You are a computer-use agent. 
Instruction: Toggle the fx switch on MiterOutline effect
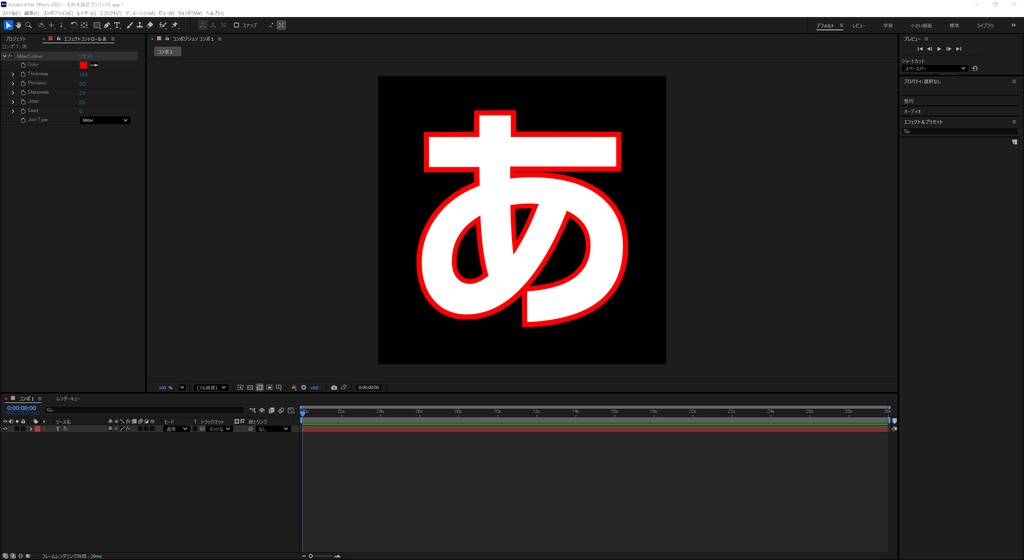click(x=10, y=56)
